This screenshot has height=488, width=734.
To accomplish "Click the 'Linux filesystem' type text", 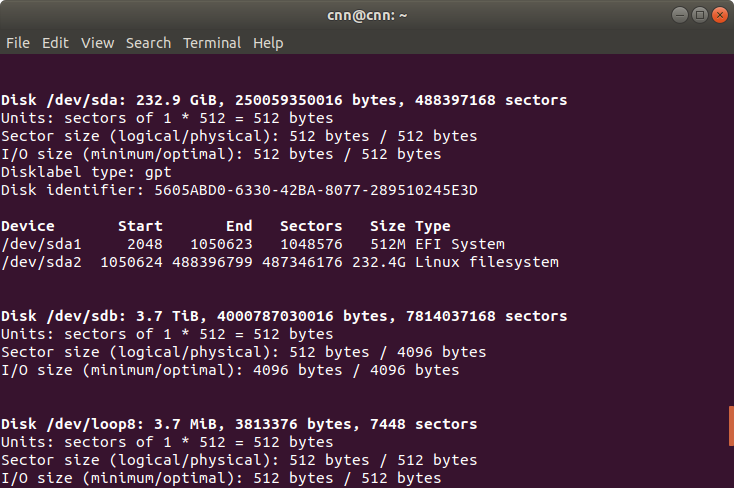I will tap(486, 263).
